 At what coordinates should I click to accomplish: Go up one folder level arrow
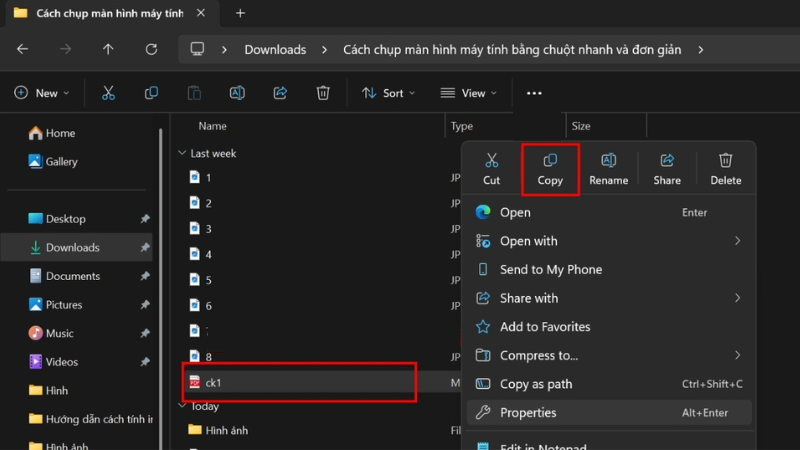coord(108,49)
